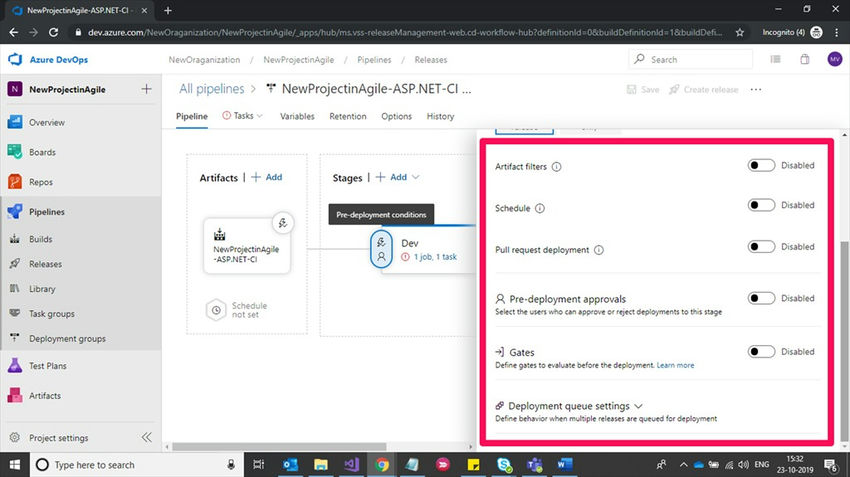Click plus icon next to NewProjectinAgile
This screenshot has height=477, width=850.
146,89
